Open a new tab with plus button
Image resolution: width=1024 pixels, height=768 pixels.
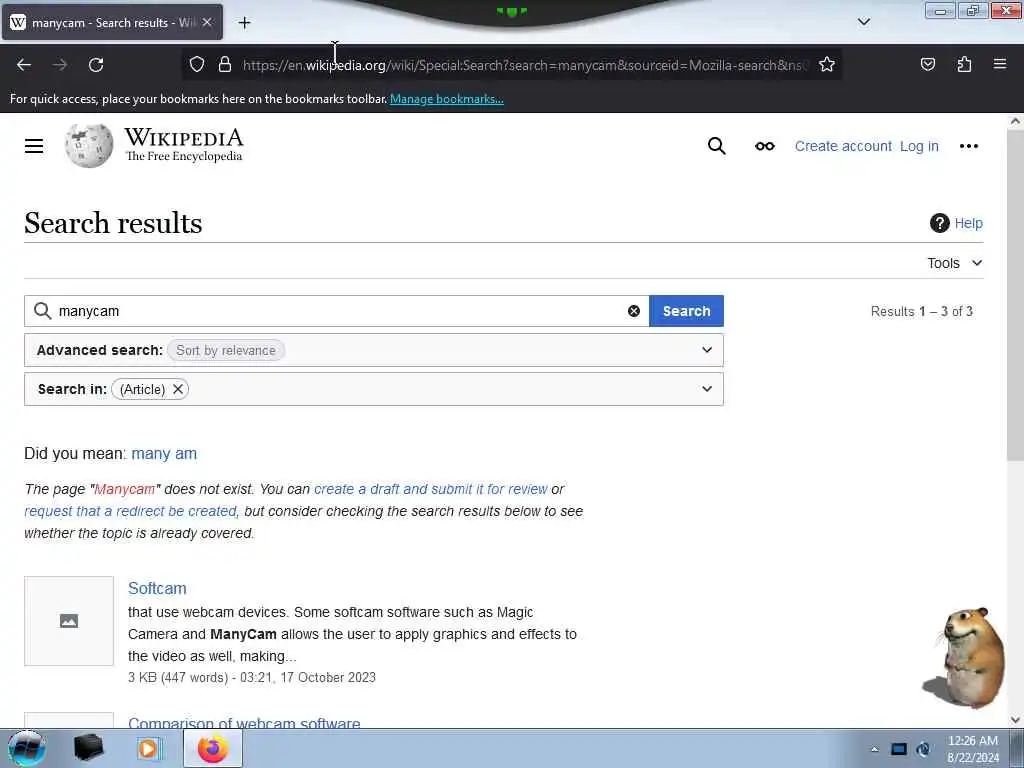point(244,23)
